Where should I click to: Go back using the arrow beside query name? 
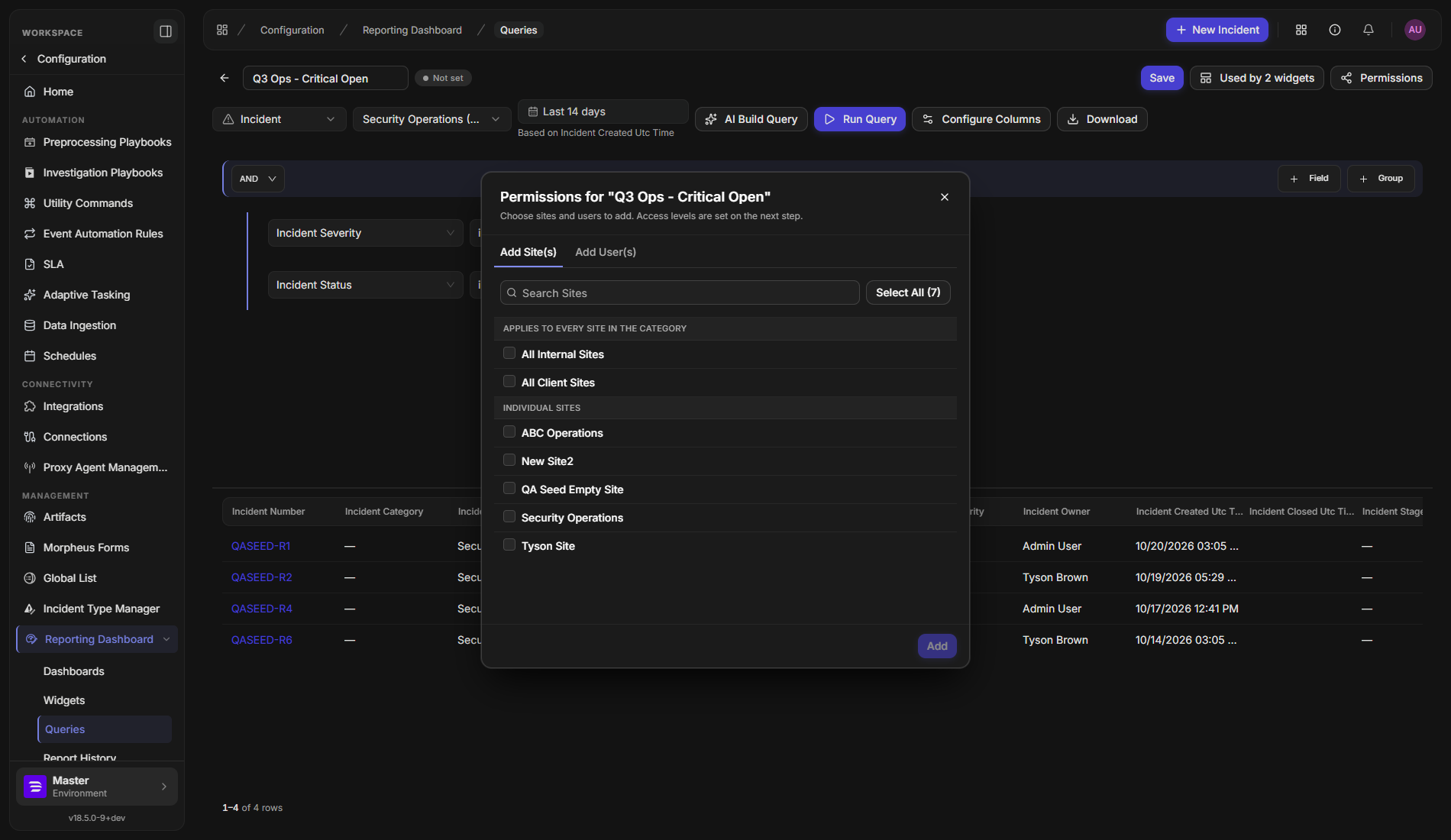225,78
